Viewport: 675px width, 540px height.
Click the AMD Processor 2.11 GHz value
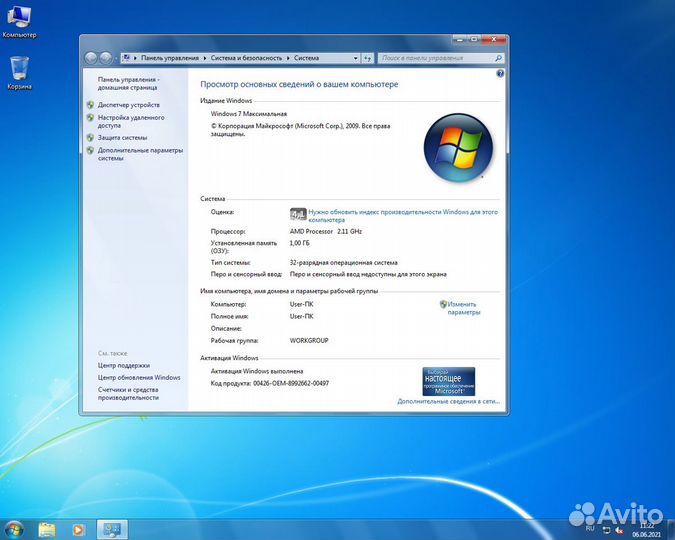(x=326, y=232)
